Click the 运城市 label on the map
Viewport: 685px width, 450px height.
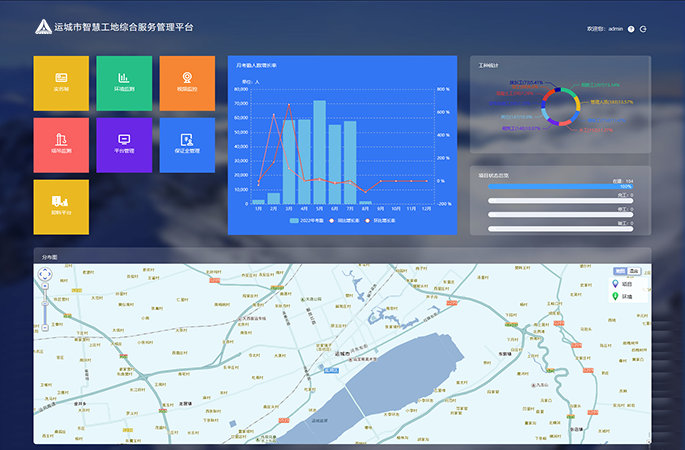click(x=342, y=353)
